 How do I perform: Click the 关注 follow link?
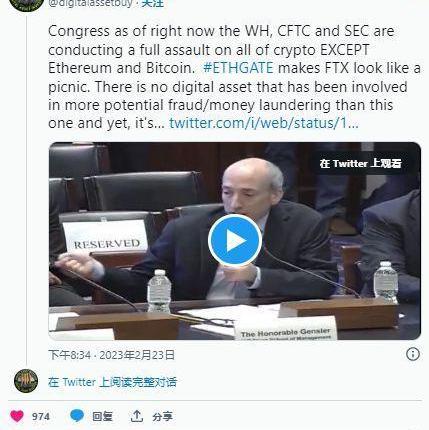click(153, 4)
